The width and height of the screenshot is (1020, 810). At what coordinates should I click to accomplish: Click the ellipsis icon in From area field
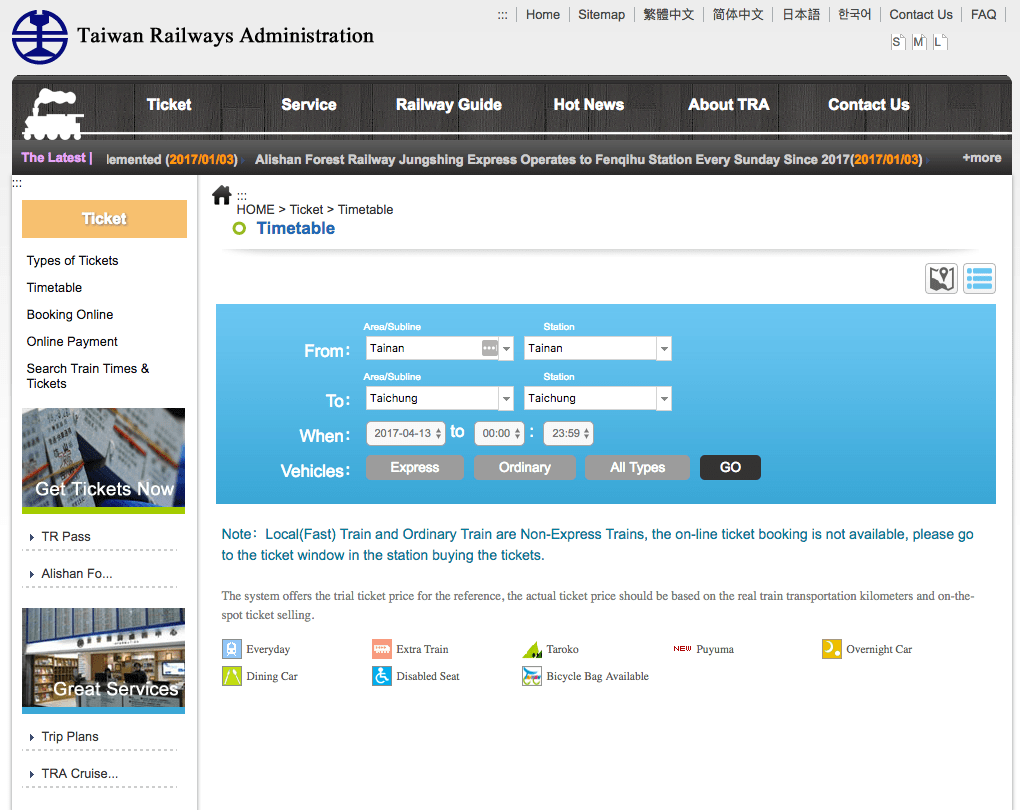pyautogui.click(x=490, y=348)
